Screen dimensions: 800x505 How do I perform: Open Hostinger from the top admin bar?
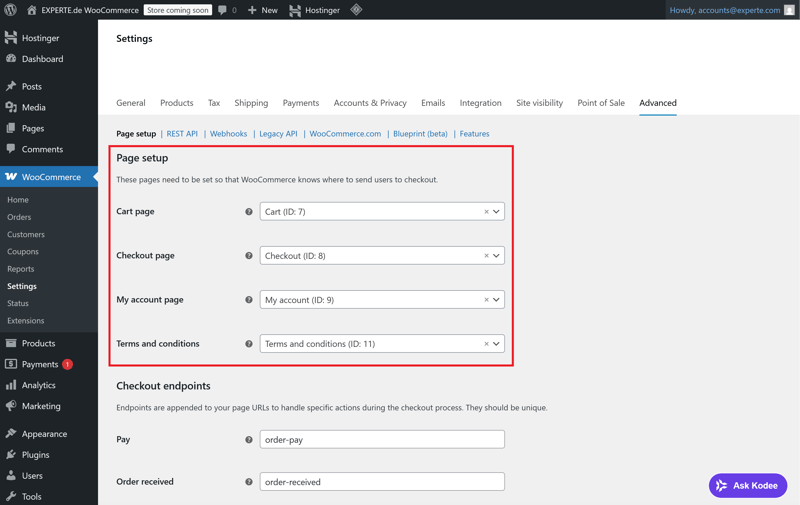point(315,10)
